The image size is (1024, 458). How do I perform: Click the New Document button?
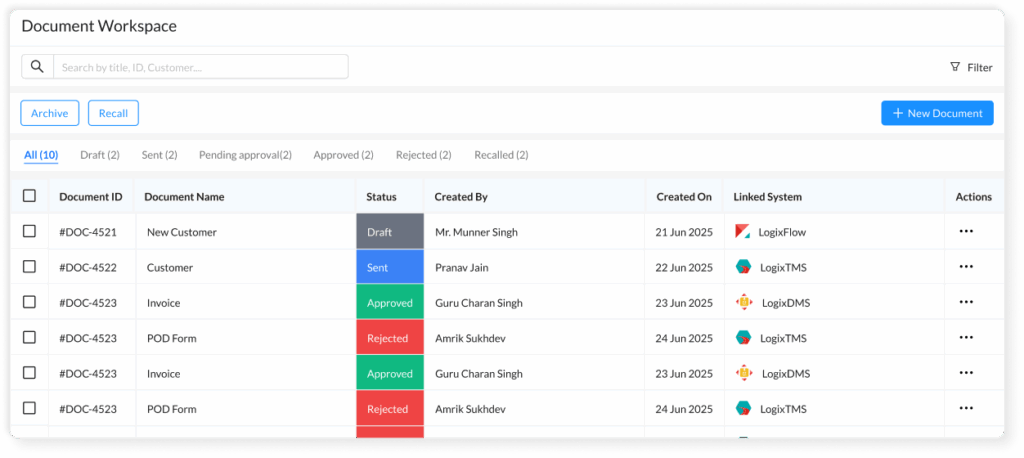pos(937,113)
